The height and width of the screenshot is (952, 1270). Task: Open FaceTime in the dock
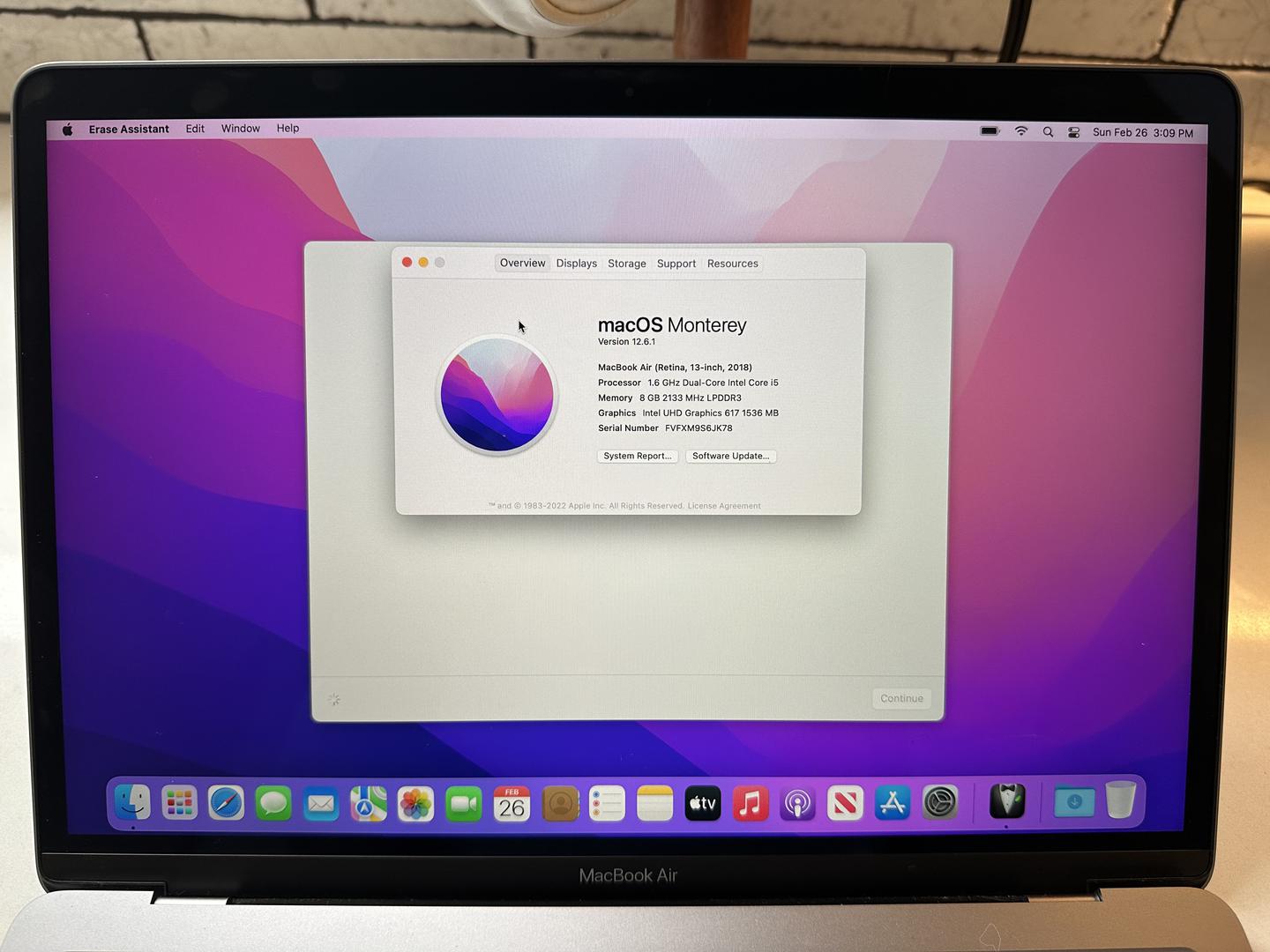click(464, 803)
